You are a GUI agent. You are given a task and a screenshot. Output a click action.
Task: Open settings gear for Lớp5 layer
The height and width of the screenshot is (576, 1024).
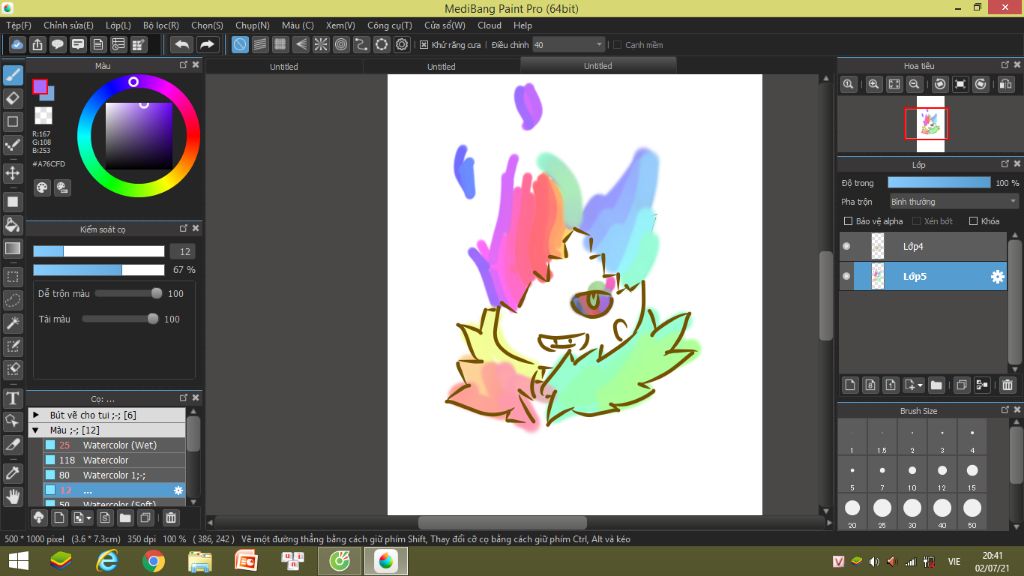click(997, 276)
